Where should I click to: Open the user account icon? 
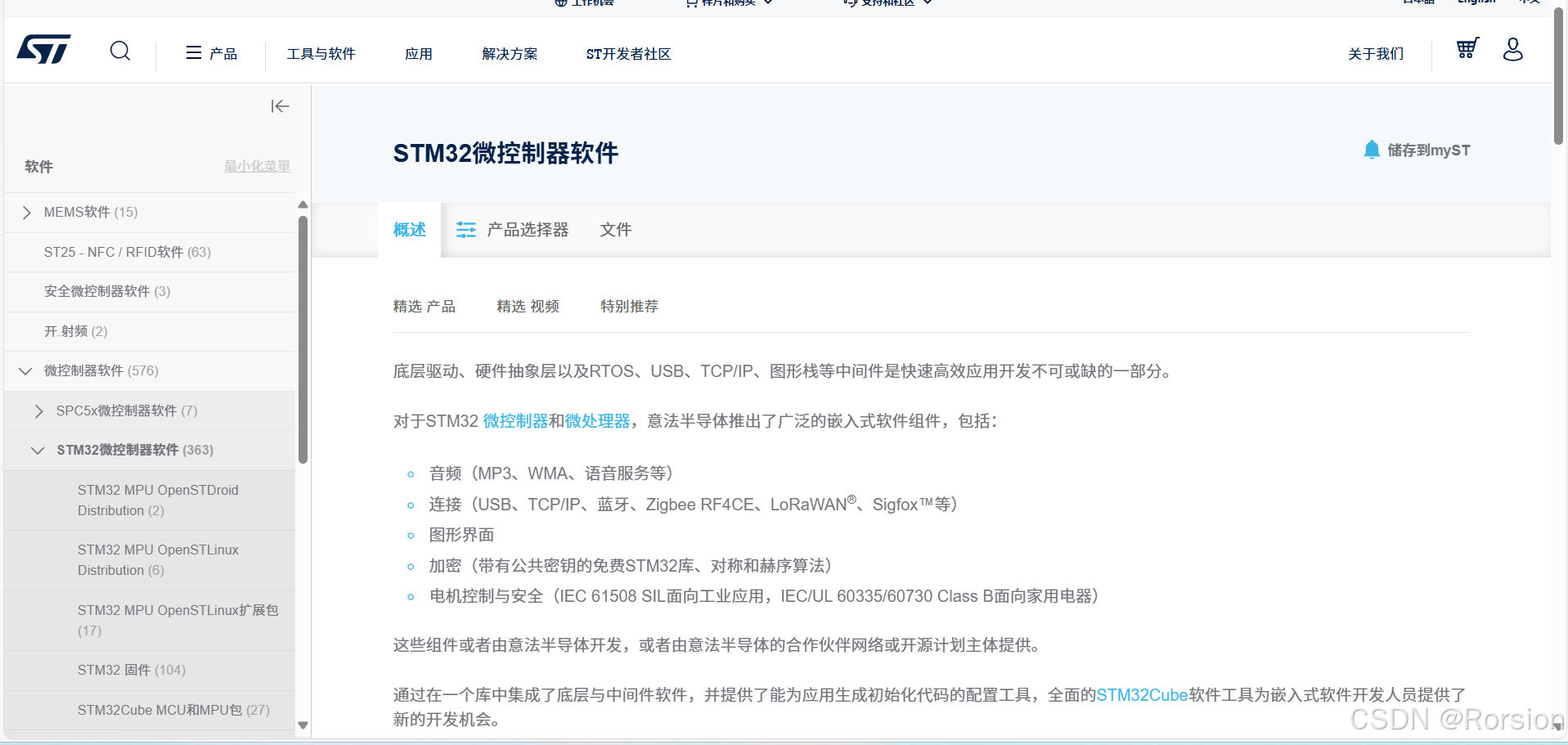click(x=1513, y=49)
